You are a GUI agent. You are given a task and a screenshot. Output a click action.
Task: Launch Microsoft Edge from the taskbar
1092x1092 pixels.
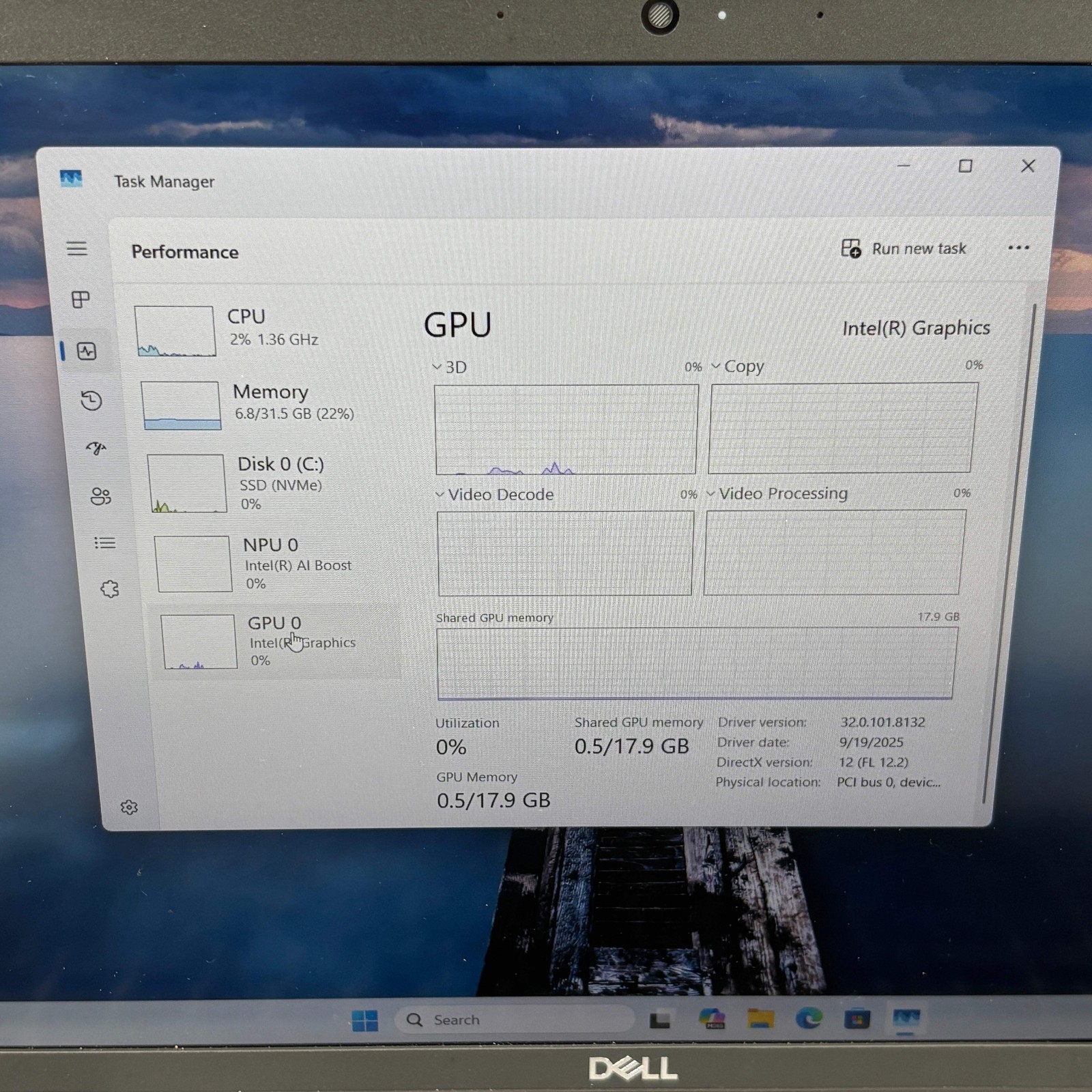click(809, 1019)
